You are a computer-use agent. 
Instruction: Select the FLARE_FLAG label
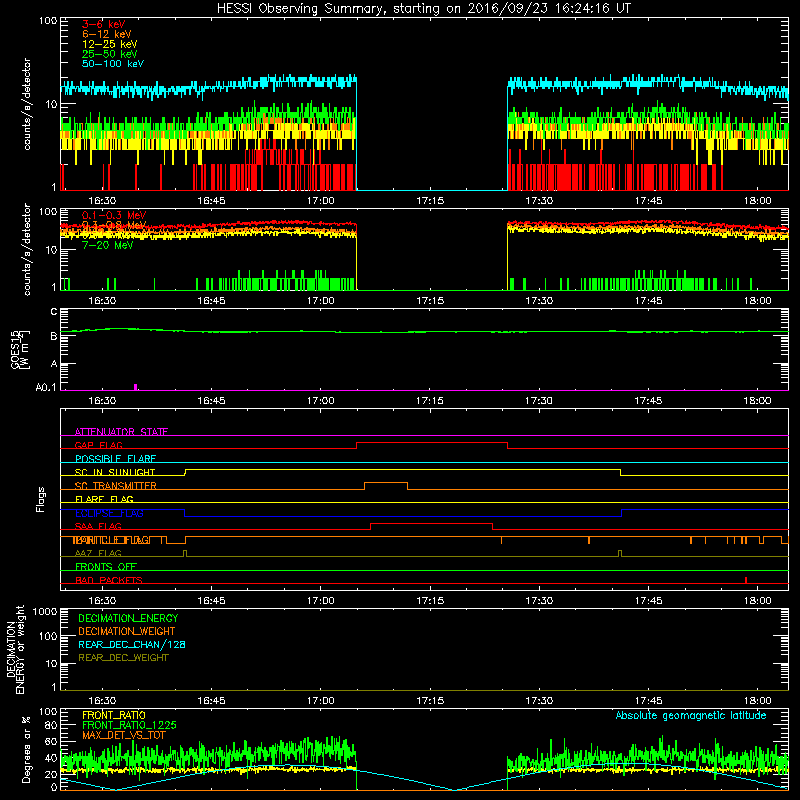click(104, 499)
